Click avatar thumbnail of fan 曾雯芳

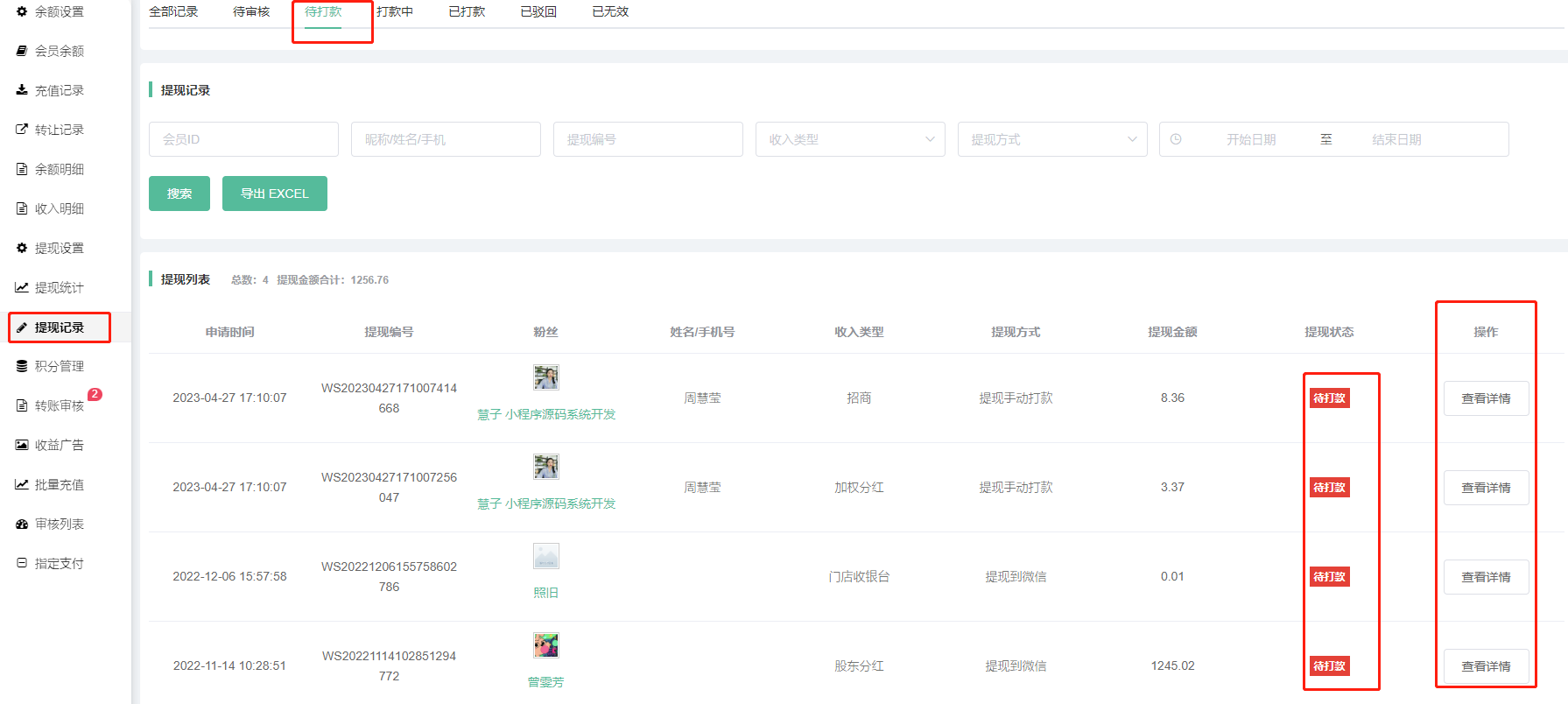[x=545, y=645]
